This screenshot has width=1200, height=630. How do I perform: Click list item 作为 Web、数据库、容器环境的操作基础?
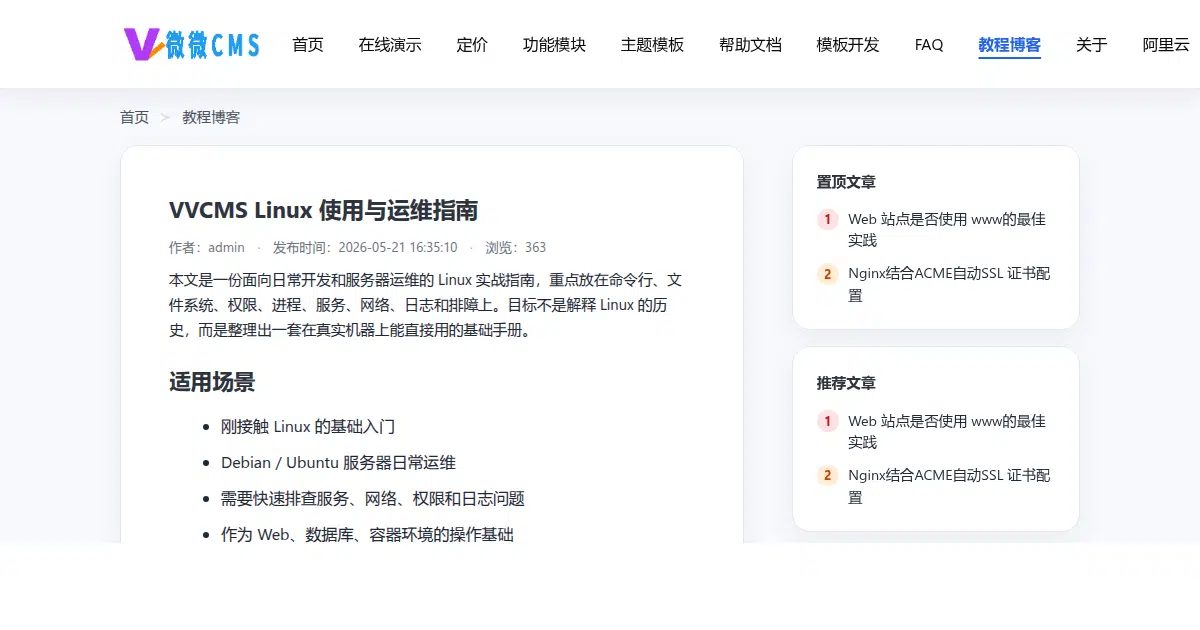click(367, 534)
